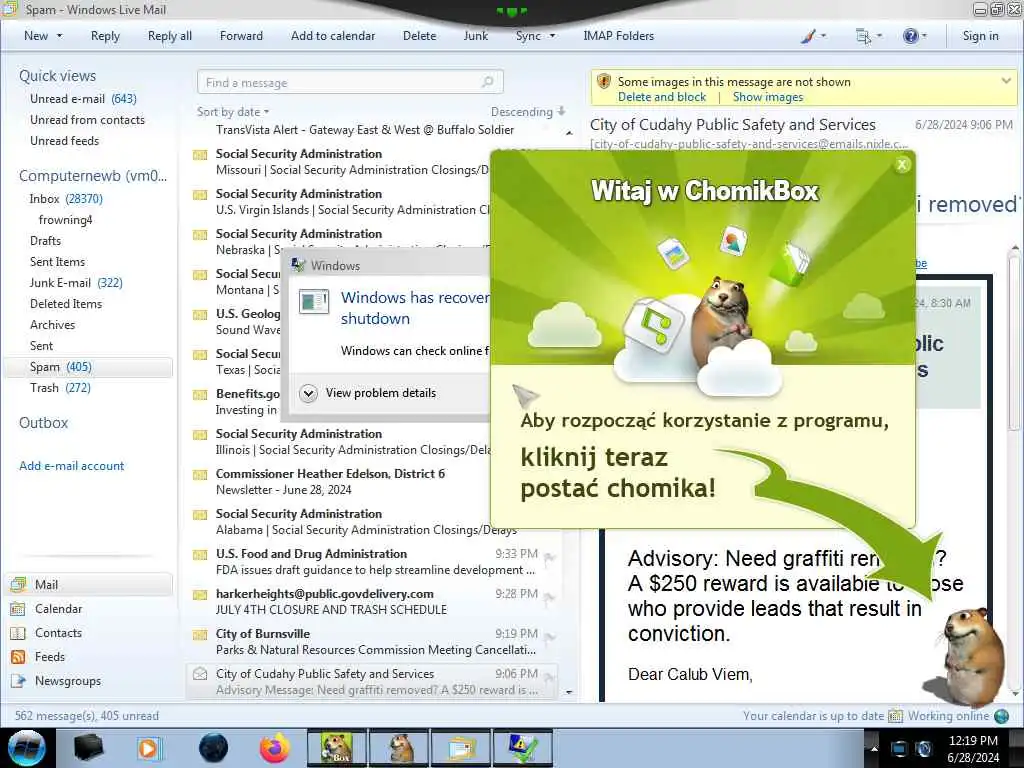Open the Sync dropdown arrow

click(x=552, y=36)
